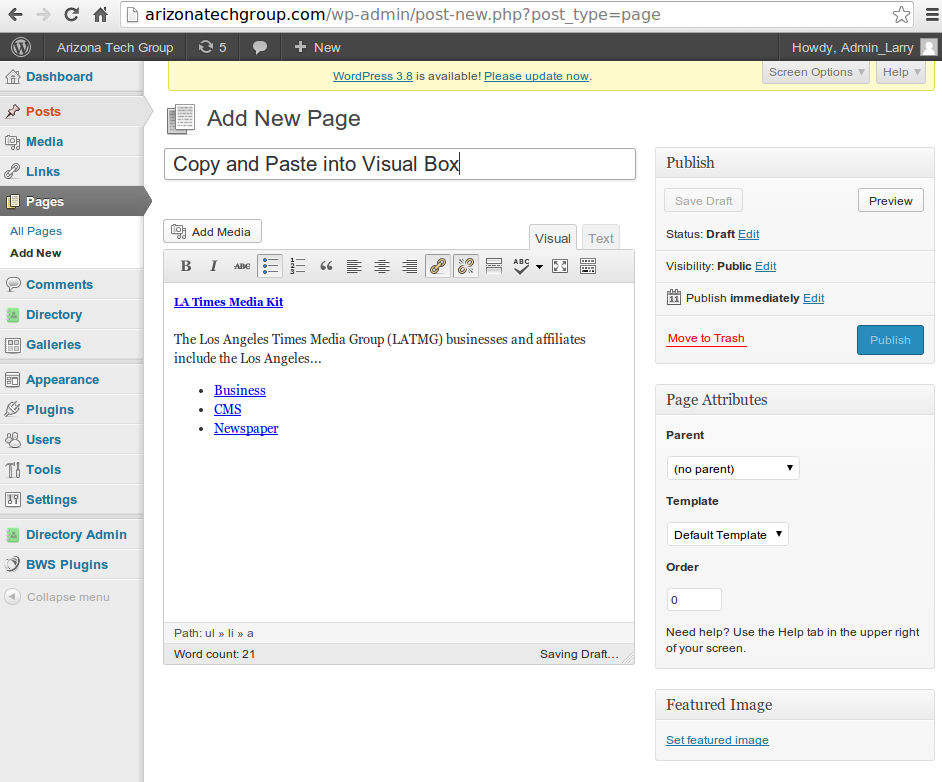Click the blue Publish button
Viewport: 942px width, 782px height.
coord(890,340)
